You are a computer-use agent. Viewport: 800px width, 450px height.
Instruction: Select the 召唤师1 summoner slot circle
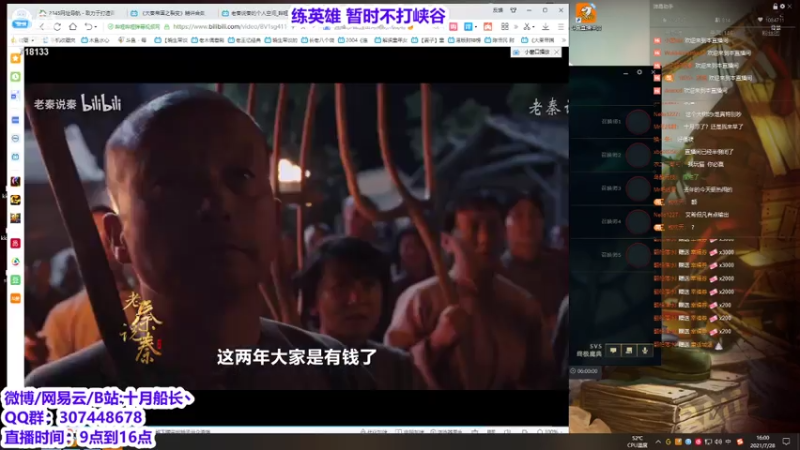pyautogui.click(x=638, y=122)
